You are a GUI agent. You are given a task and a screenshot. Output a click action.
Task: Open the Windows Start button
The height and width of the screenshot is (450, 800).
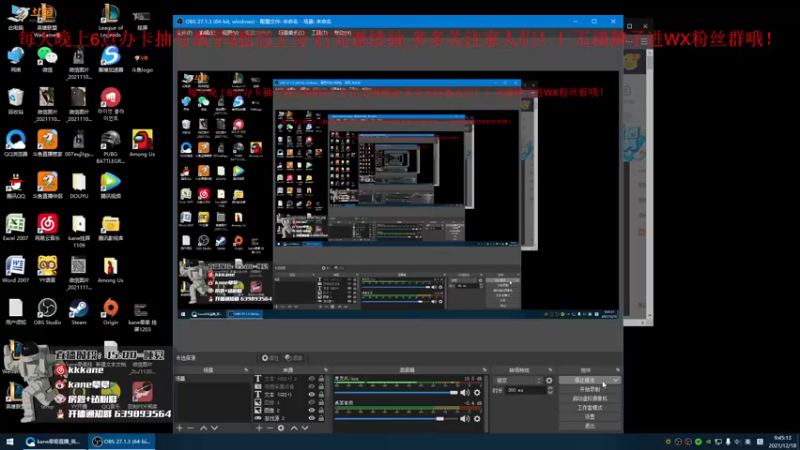[x=10, y=441]
